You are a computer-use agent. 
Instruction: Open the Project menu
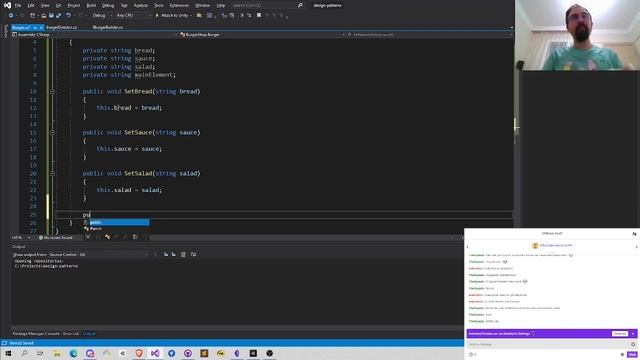(74, 5)
